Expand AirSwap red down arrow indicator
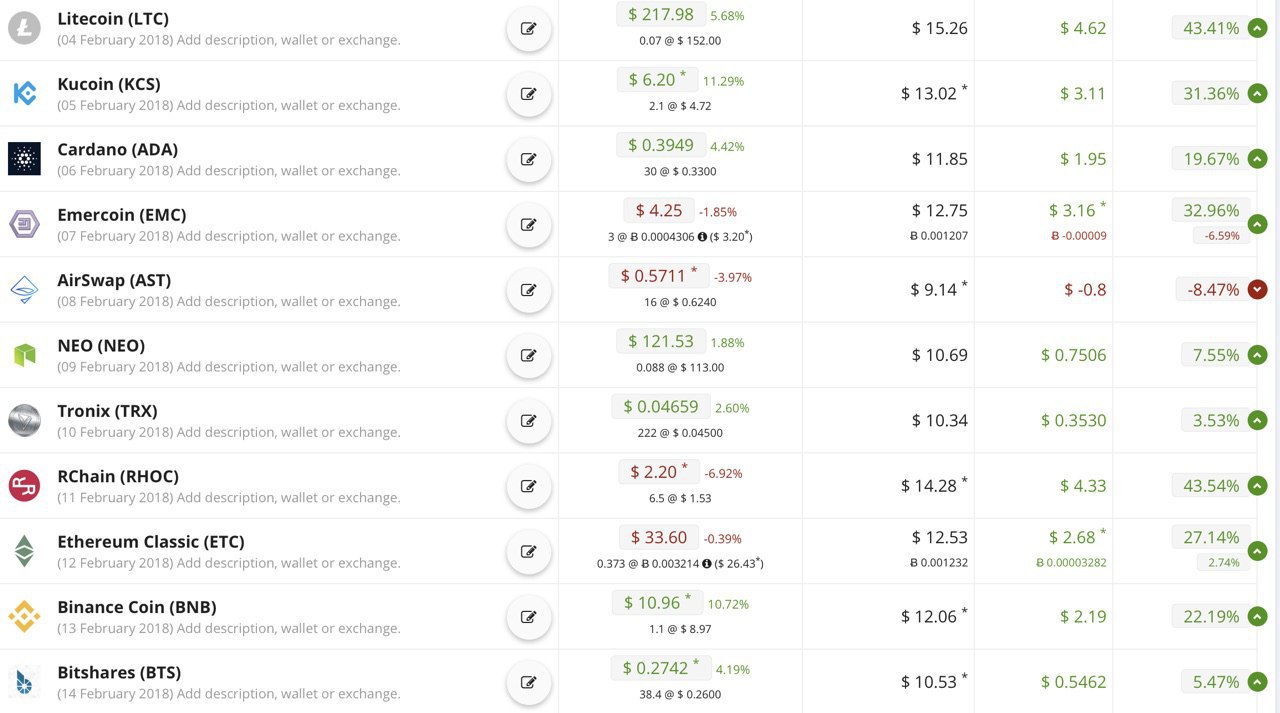The height and width of the screenshot is (713, 1280). (x=1258, y=290)
